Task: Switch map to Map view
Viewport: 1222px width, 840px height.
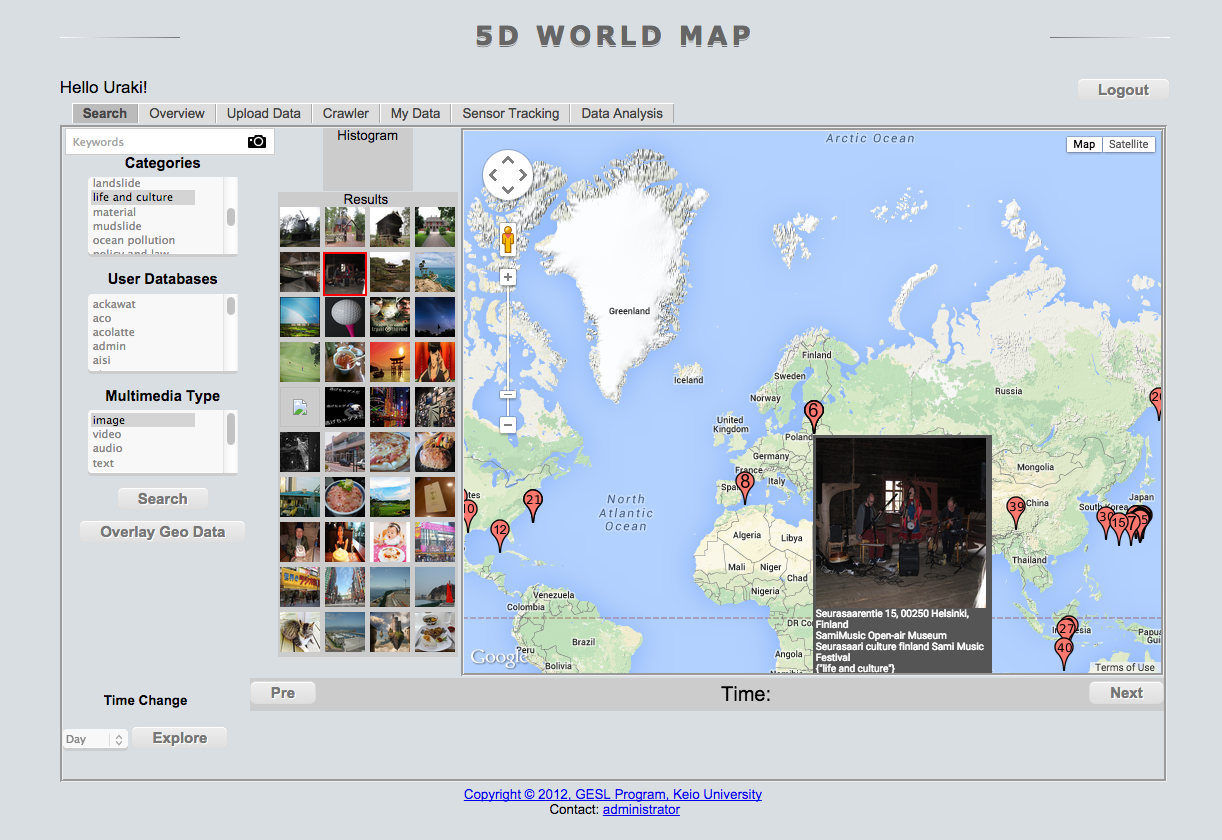Action: coord(1084,144)
